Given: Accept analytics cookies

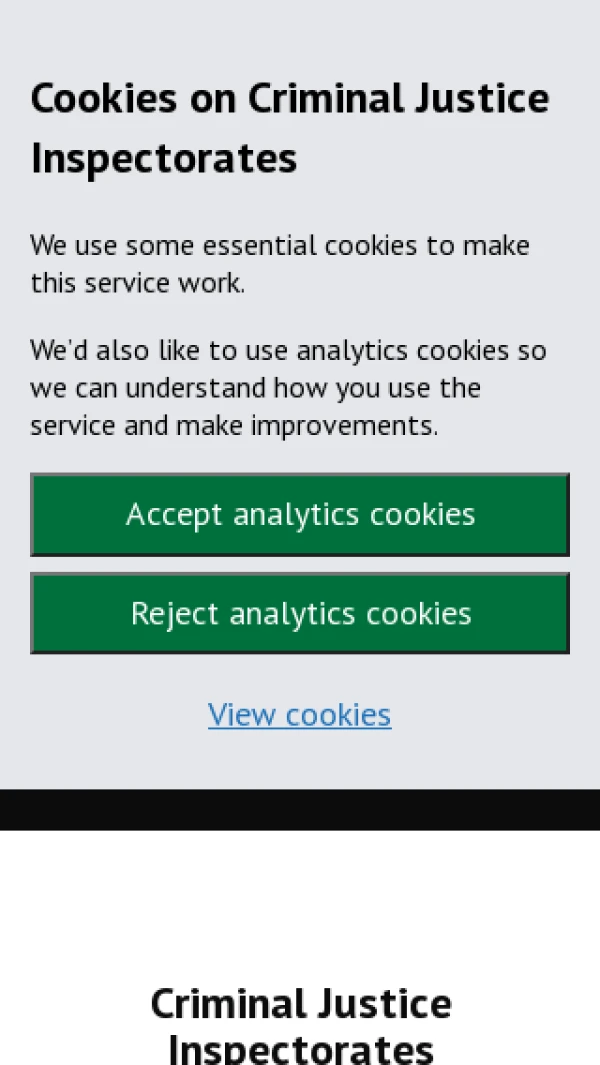Looking at the screenshot, I should click(300, 514).
